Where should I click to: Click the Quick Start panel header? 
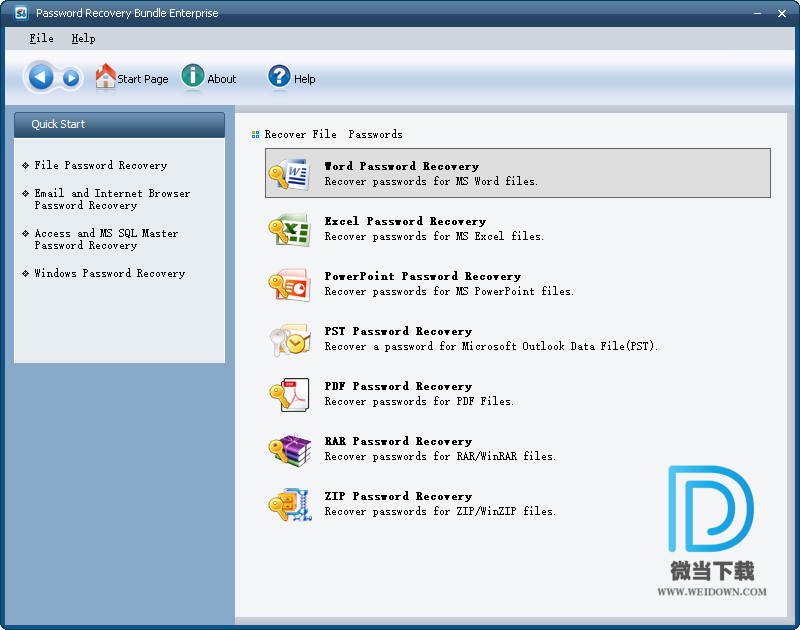coord(119,124)
